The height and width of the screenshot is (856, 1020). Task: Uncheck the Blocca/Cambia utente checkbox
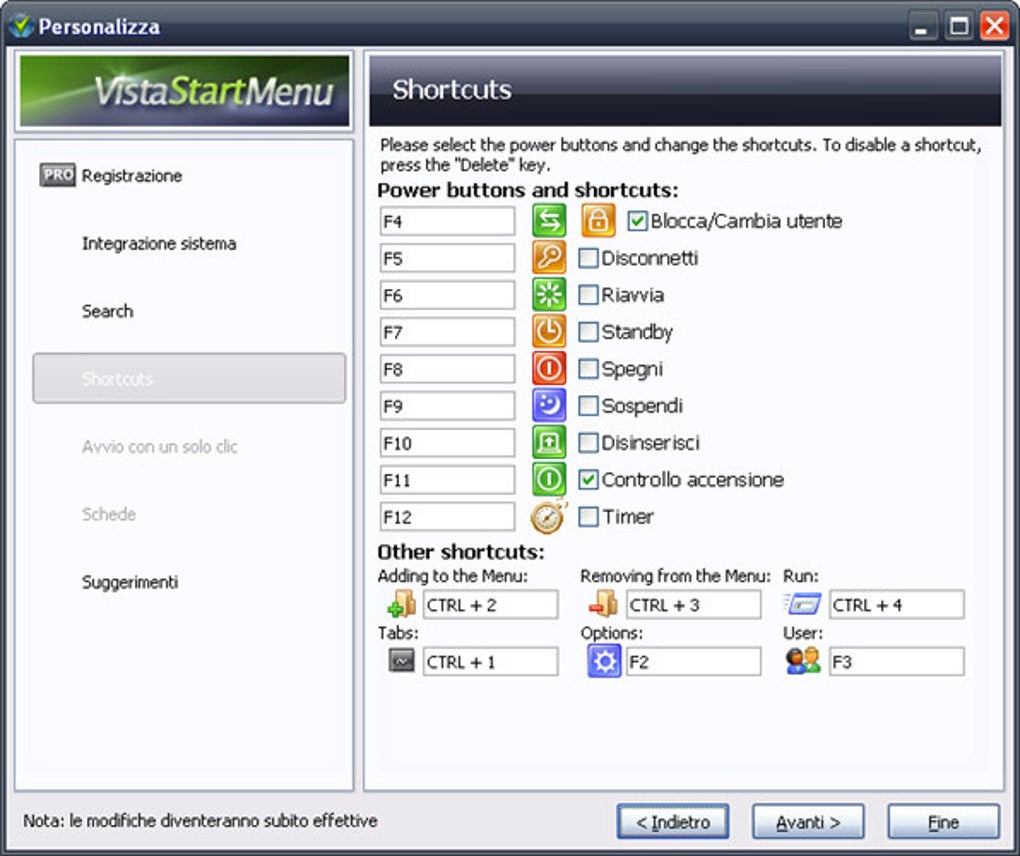pyautogui.click(x=638, y=221)
